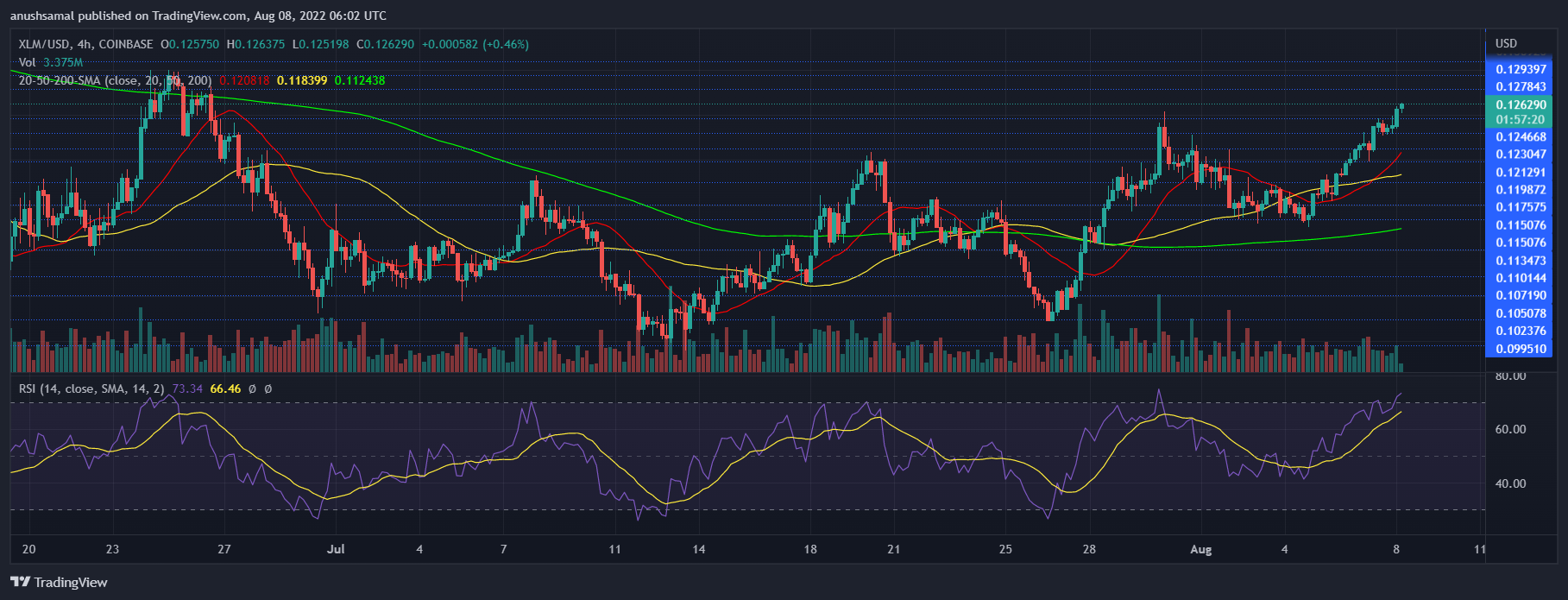This screenshot has width=1568, height=600.
Task: Click the date 28 on time axis
Action: 1089,549
